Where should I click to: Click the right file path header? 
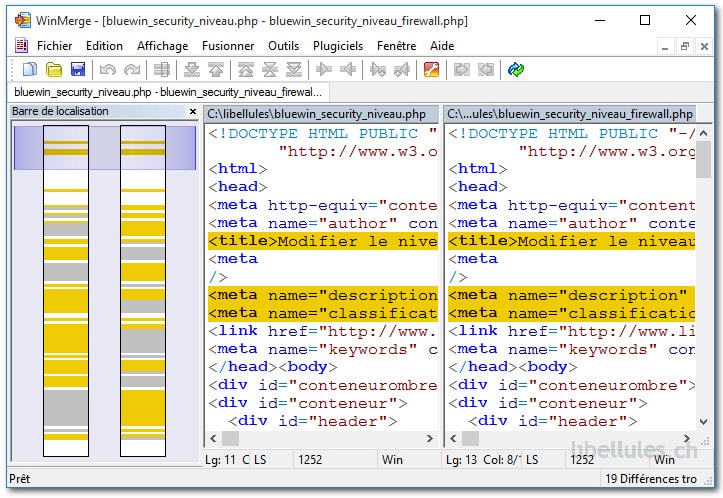[x=570, y=114]
